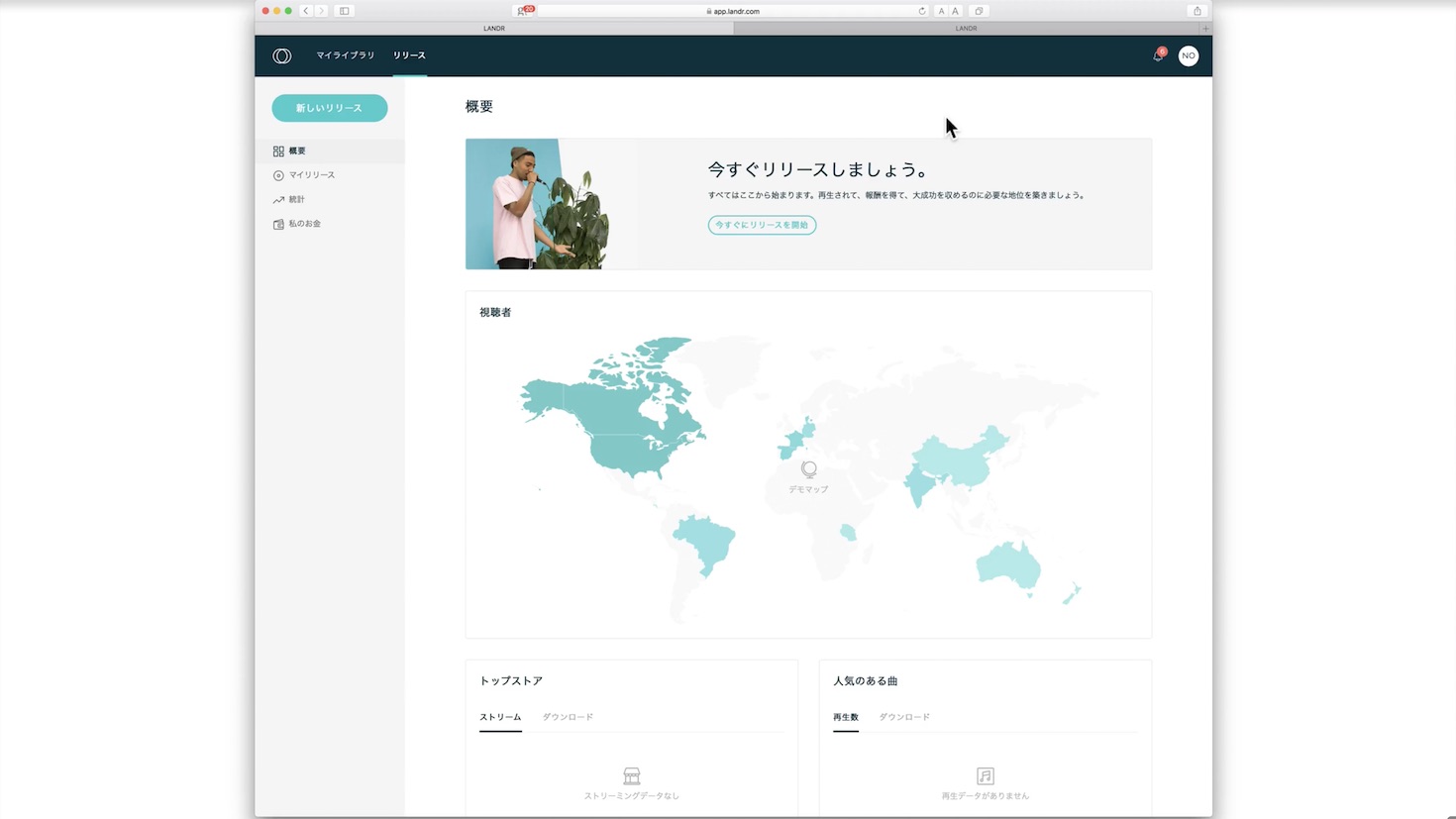Click the 新しいリリース button
The height and width of the screenshot is (819, 1456).
[x=330, y=108]
